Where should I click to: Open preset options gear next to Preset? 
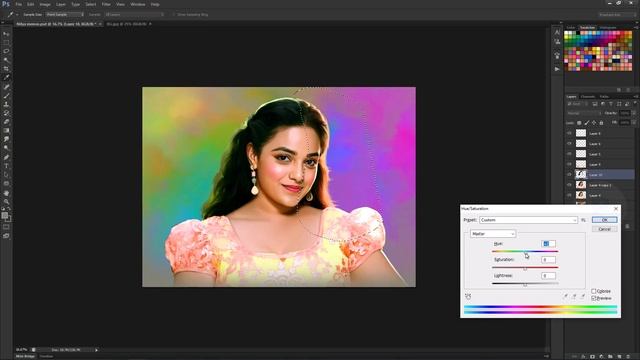tap(583, 220)
